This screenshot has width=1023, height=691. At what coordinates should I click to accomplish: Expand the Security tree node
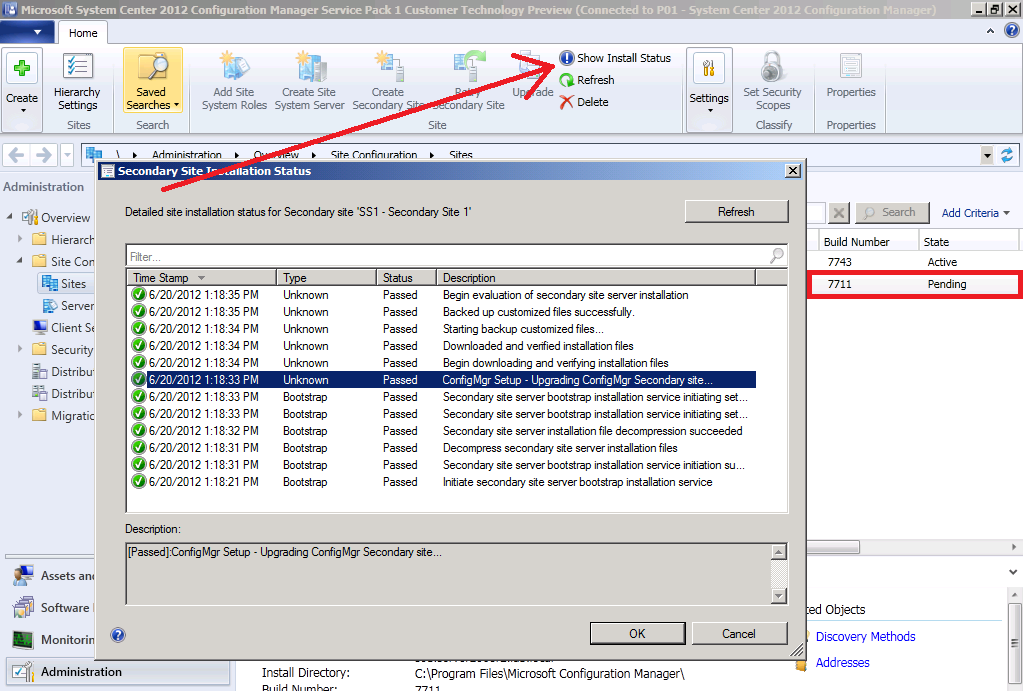[20, 349]
